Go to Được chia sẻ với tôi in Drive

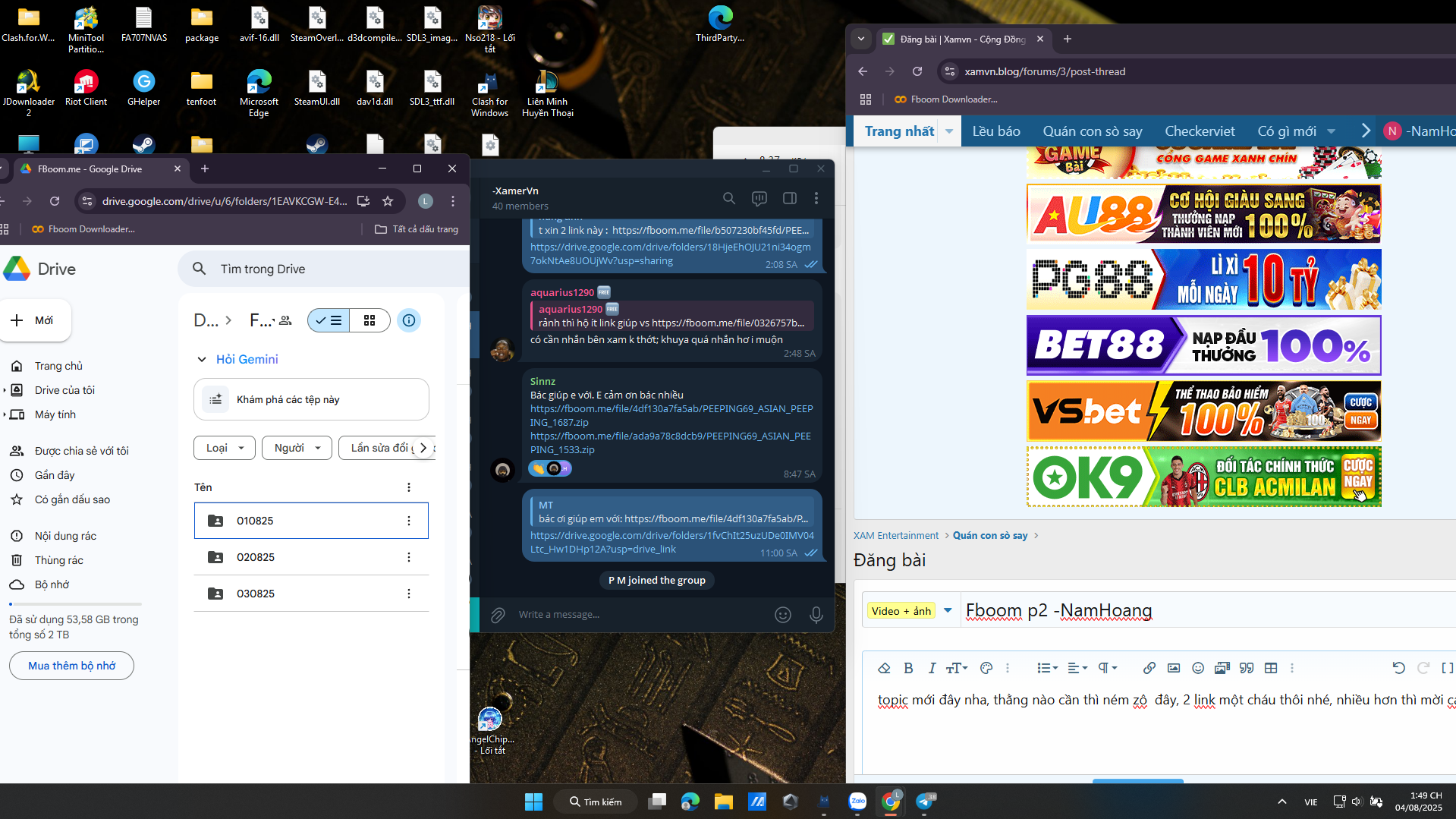pyautogui.click(x=81, y=451)
